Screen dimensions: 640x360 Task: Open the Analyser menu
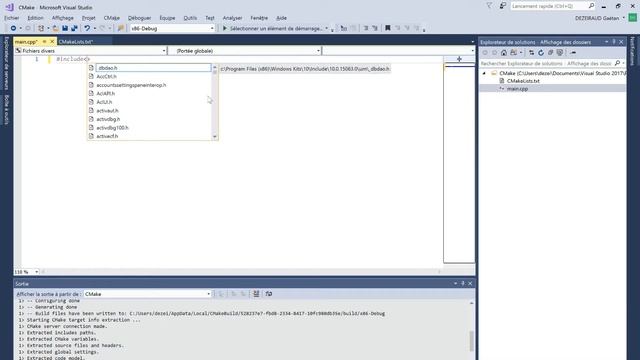[x=232, y=18]
